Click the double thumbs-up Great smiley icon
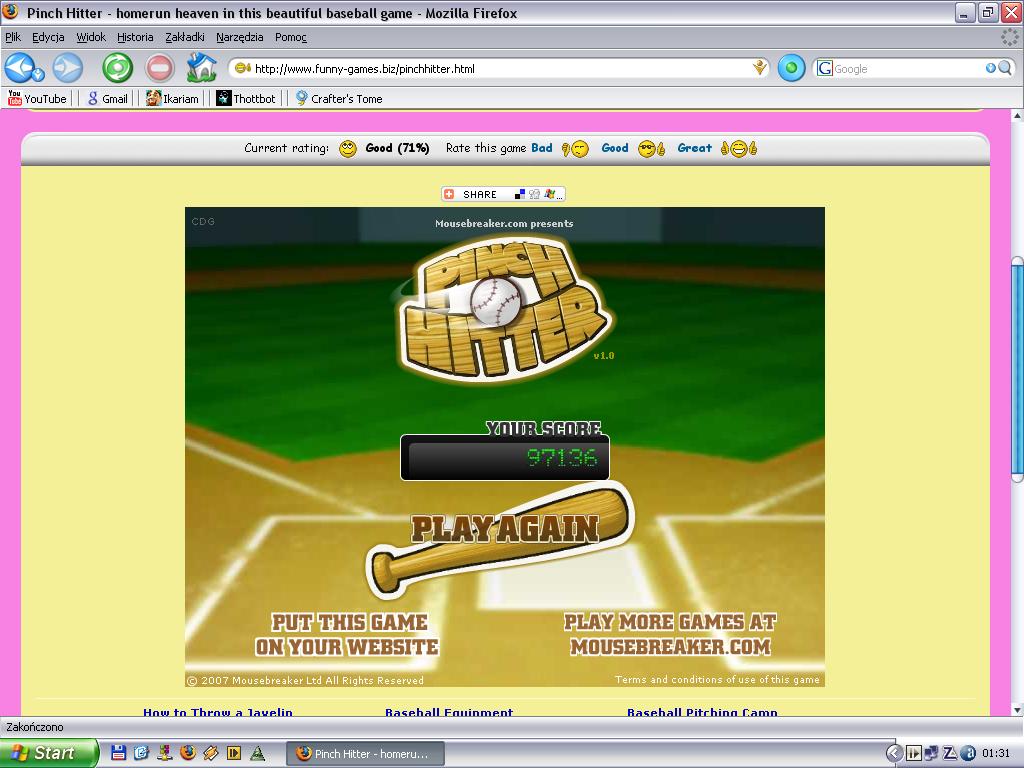Screen dimensions: 1024x768 pyautogui.click(x=739, y=150)
